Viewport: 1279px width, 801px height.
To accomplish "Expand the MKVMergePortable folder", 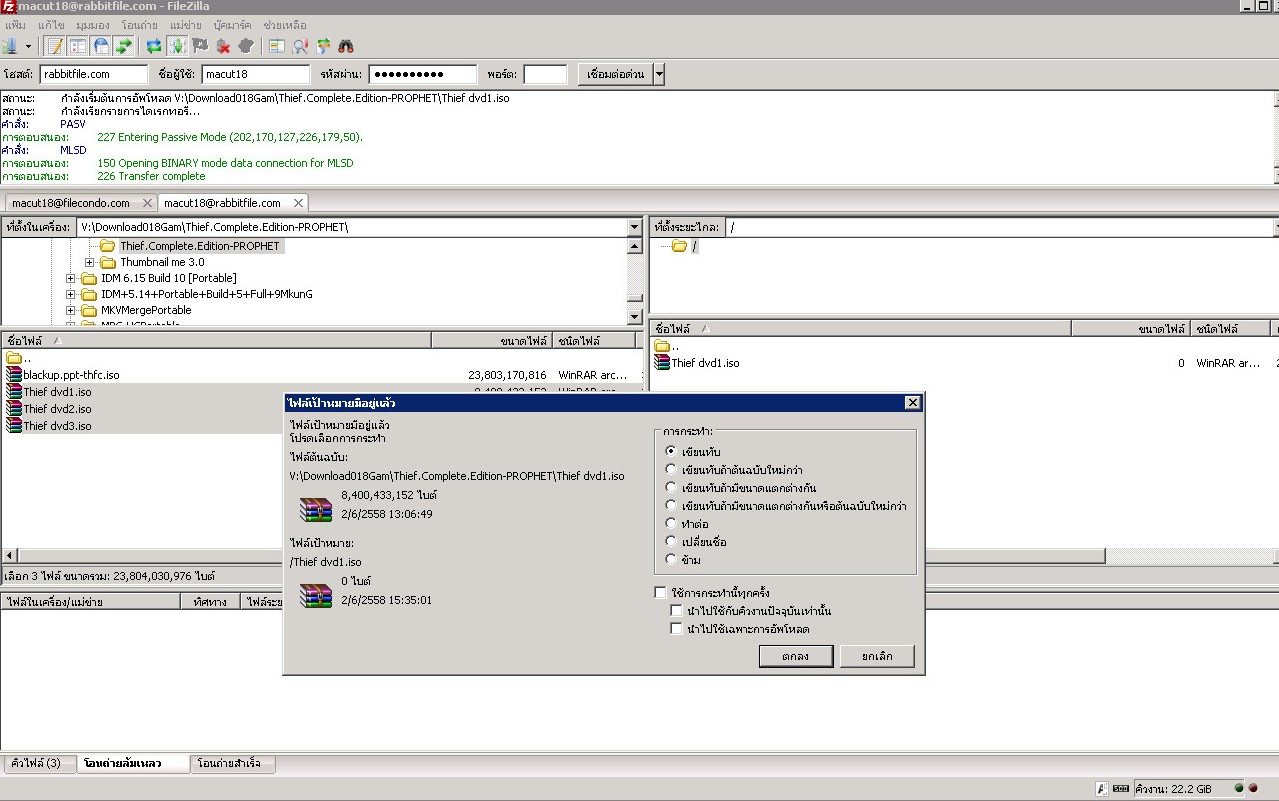I will pyautogui.click(x=70, y=310).
